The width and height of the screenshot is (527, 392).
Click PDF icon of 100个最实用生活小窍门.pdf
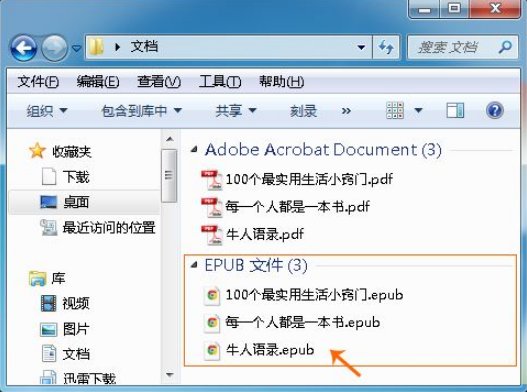(x=211, y=180)
